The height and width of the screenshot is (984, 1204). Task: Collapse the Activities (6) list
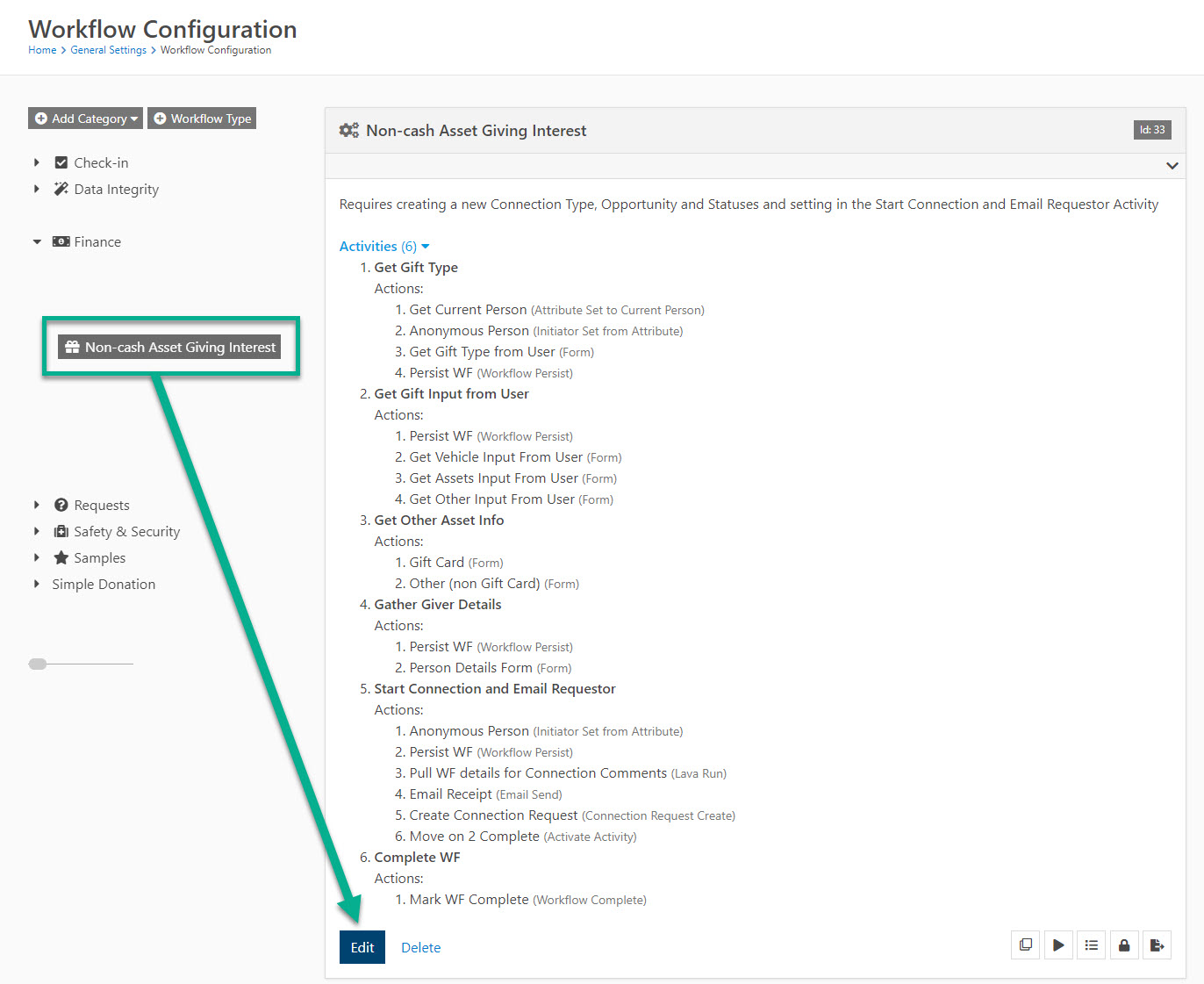[x=384, y=246]
